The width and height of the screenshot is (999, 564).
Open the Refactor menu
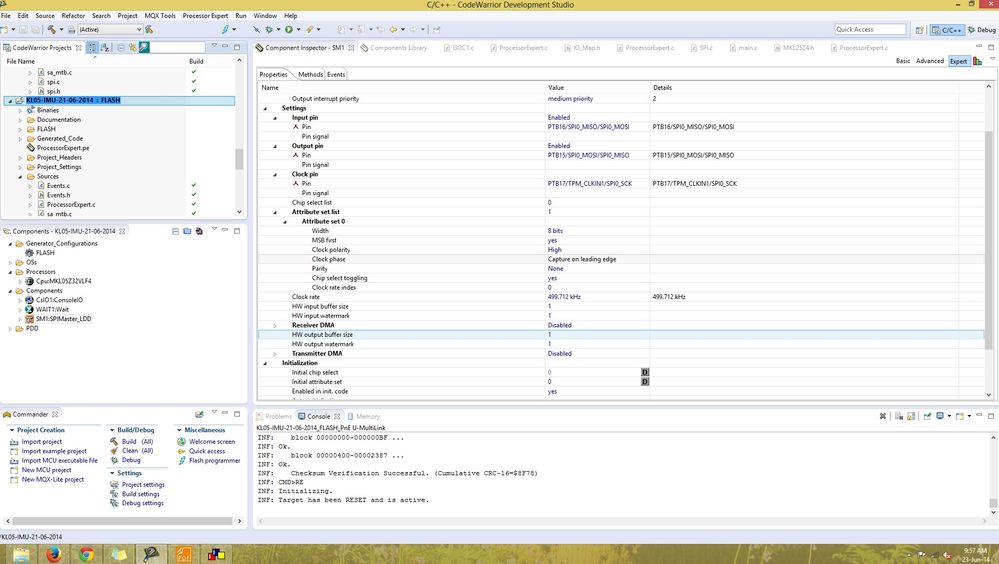(x=73, y=15)
